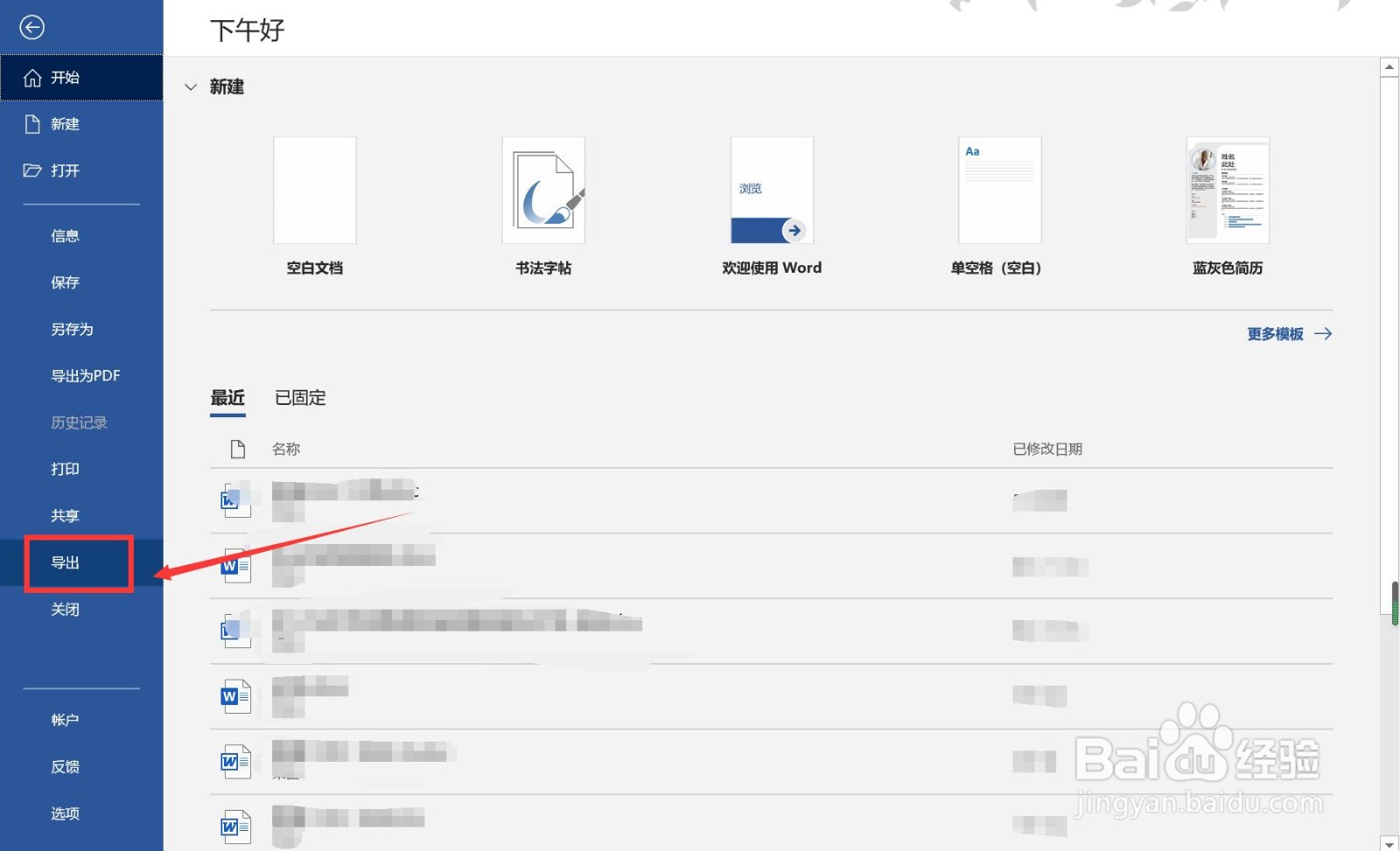Image resolution: width=1400 pixels, height=851 pixels.
Task: Select the 最近 recent files tab
Action: pos(227,398)
